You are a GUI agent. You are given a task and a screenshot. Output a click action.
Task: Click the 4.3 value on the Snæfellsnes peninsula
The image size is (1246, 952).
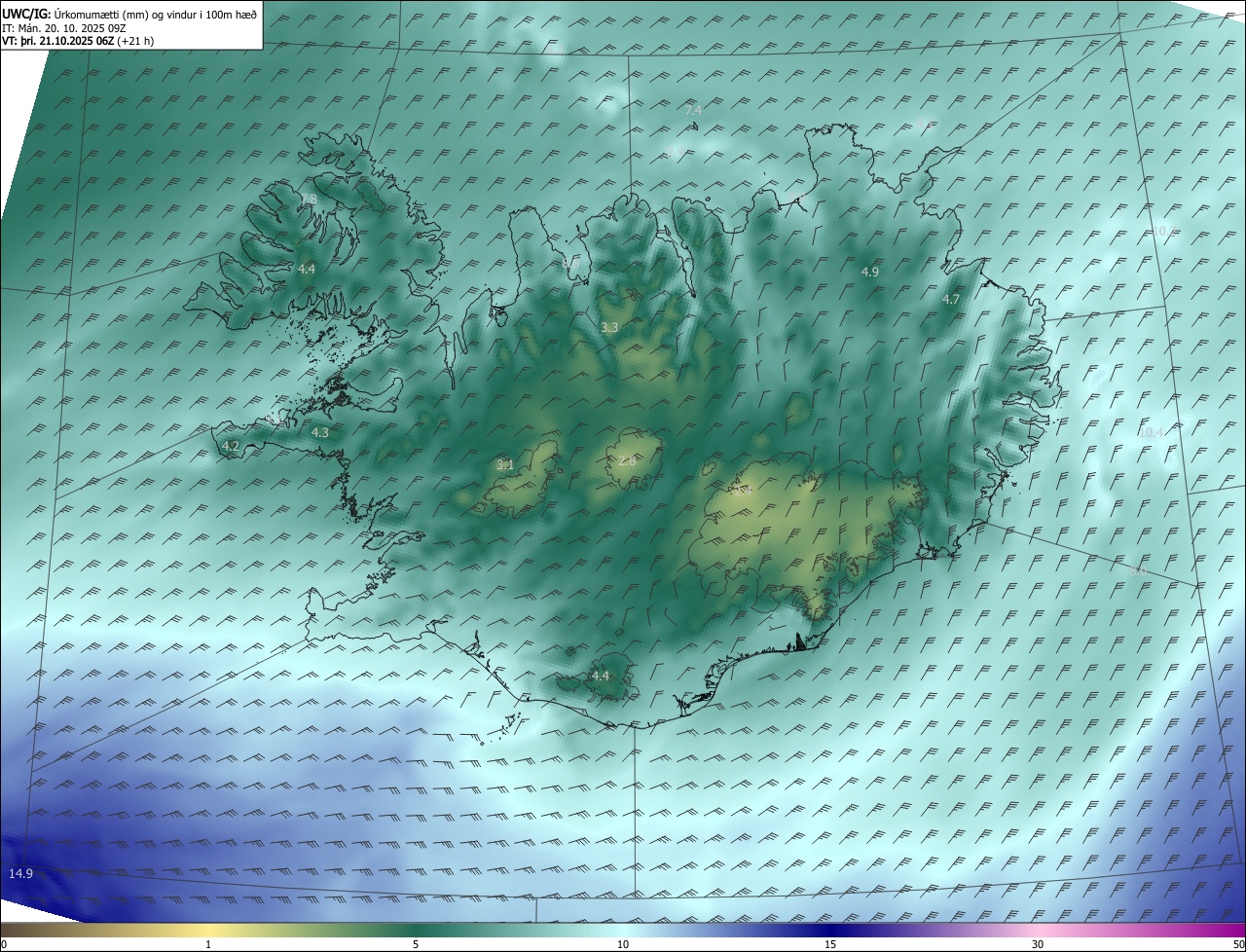[x=319, y=432]
